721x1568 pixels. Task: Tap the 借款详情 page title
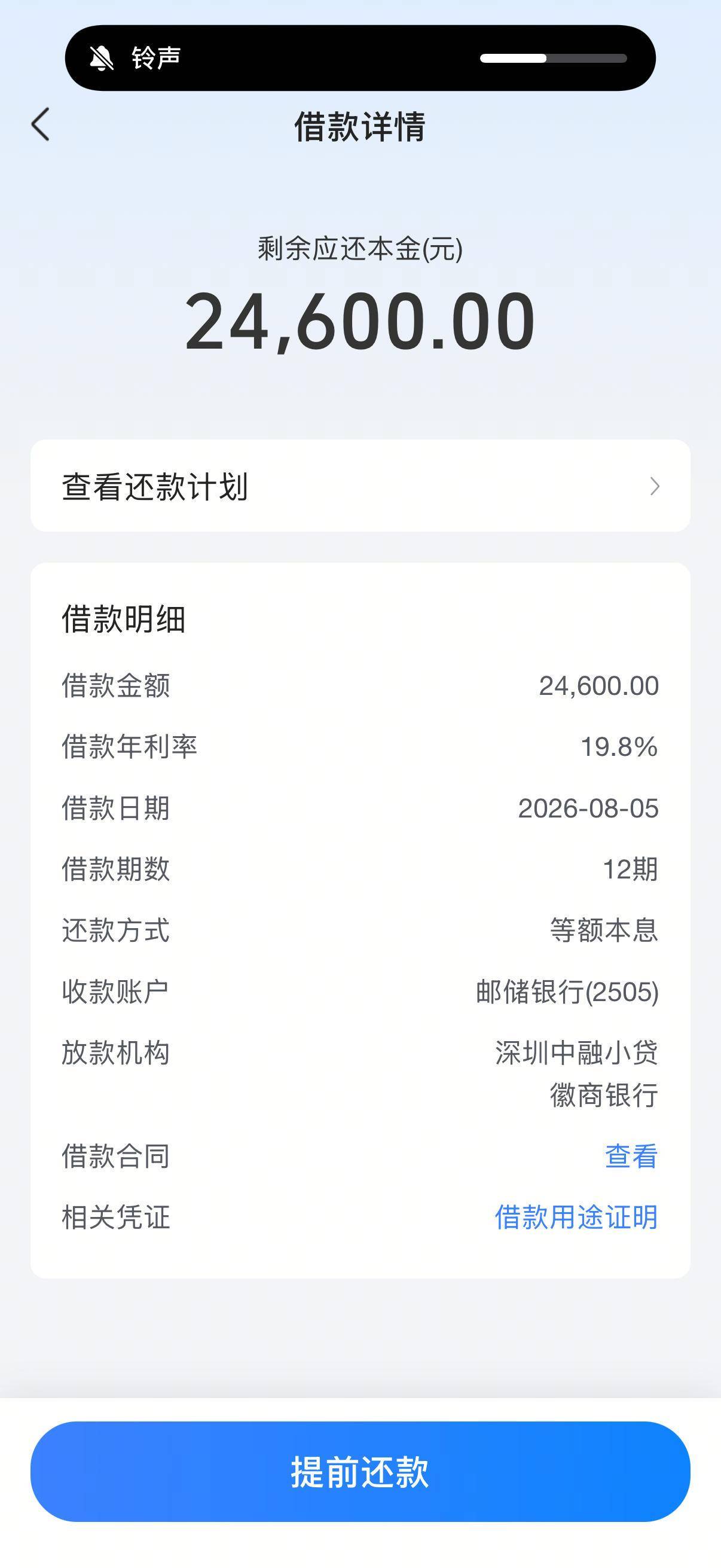point(360,127)
